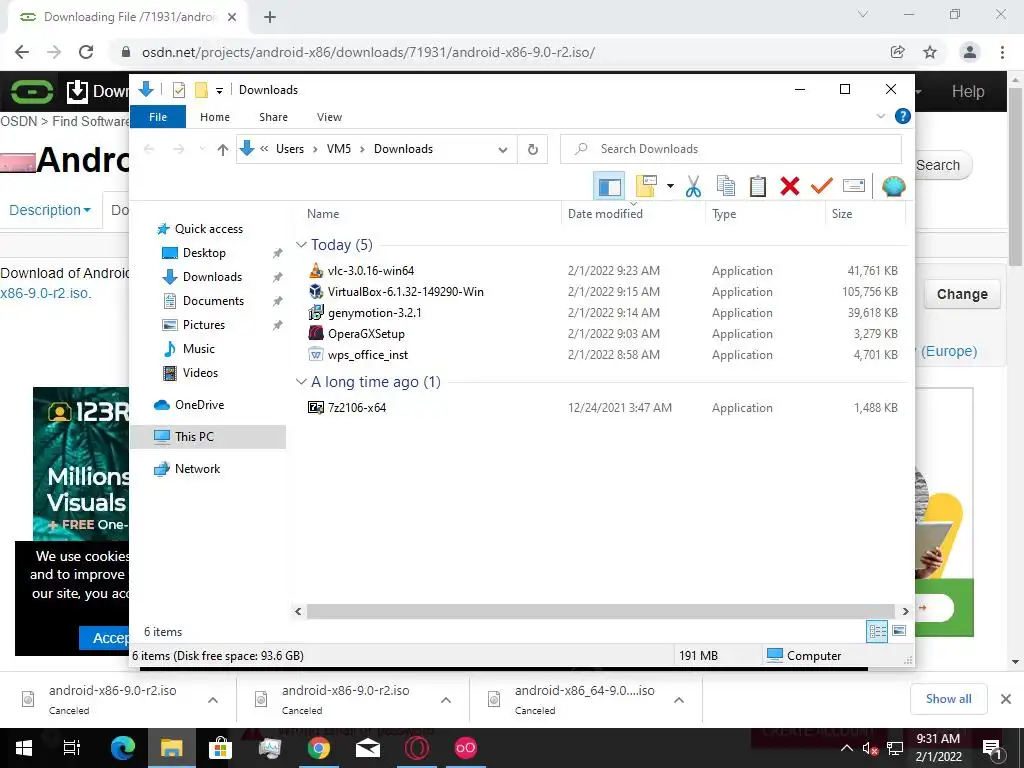This screenshot has height=768, width=1024.
Task: Open Microsoft Edge from taskbar
Action: (x=122, y=748)
